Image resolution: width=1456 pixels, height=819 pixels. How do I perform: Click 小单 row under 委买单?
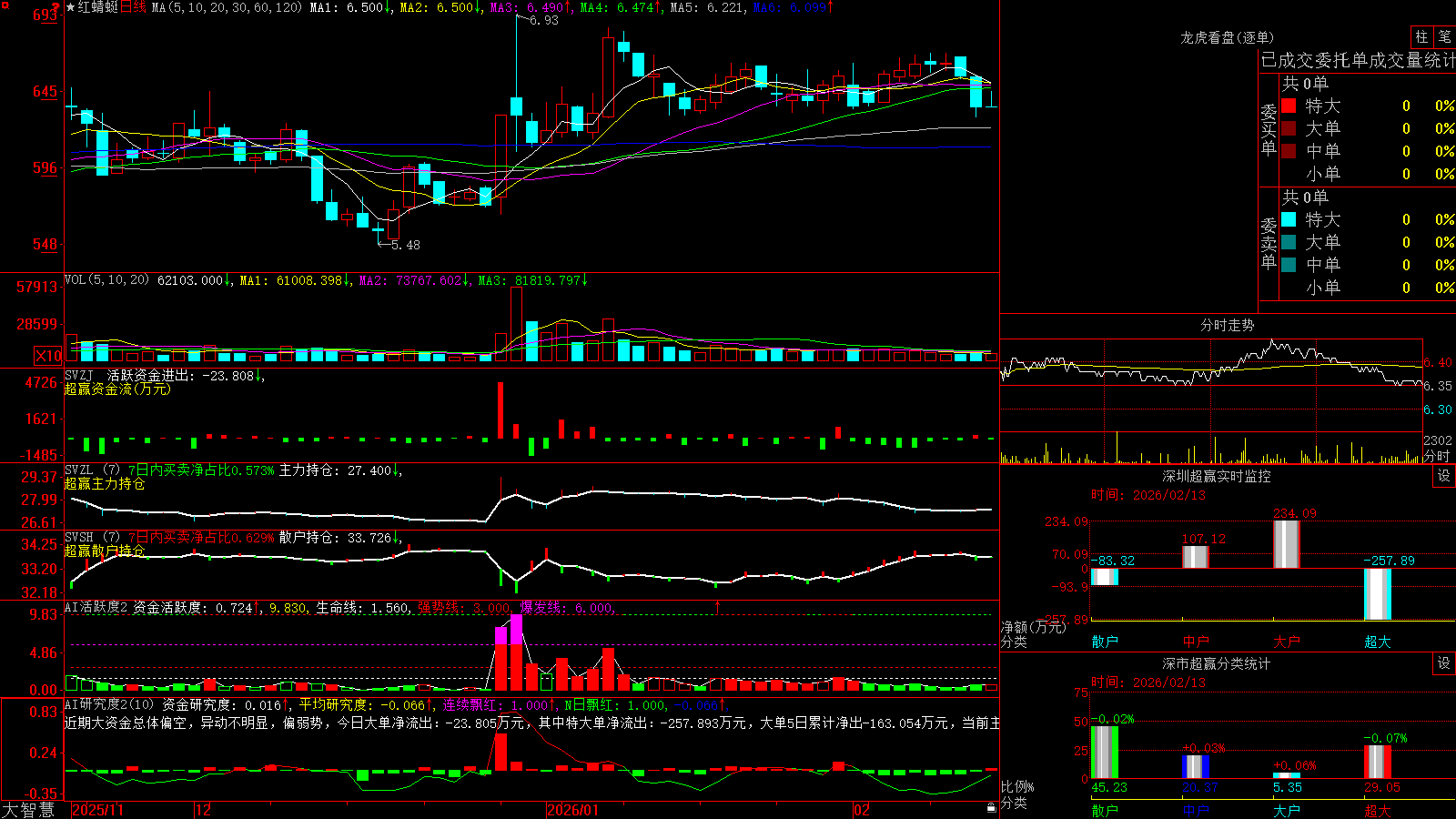click(1368, 174)
